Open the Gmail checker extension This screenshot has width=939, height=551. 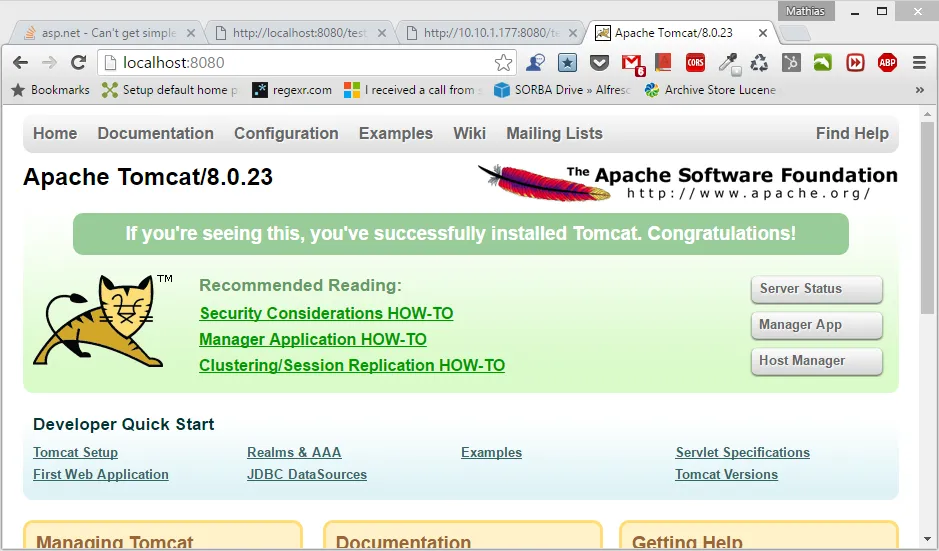(x=632, y=63)
